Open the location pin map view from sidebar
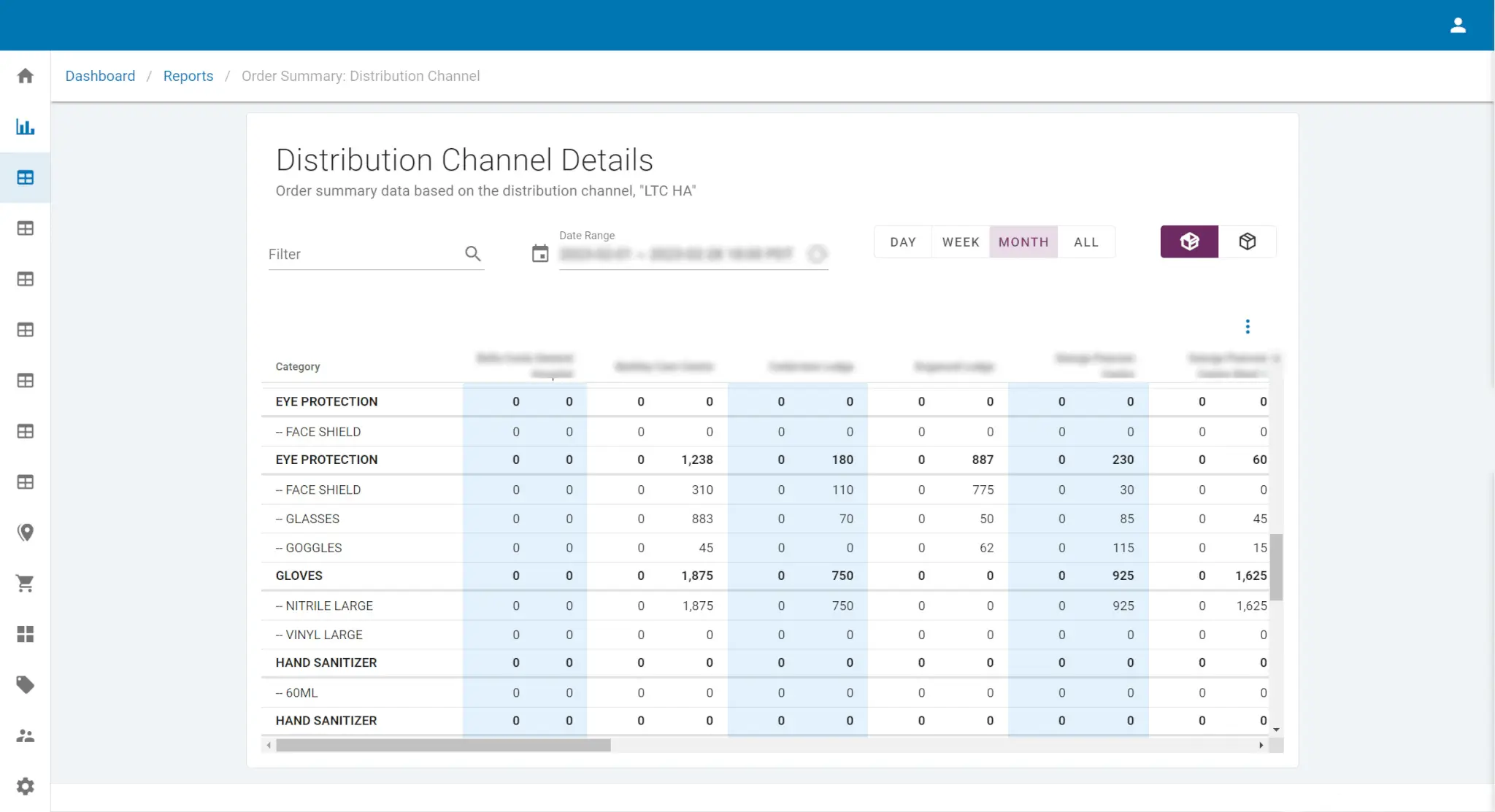 pyautogui.click(x=25, y=533)
